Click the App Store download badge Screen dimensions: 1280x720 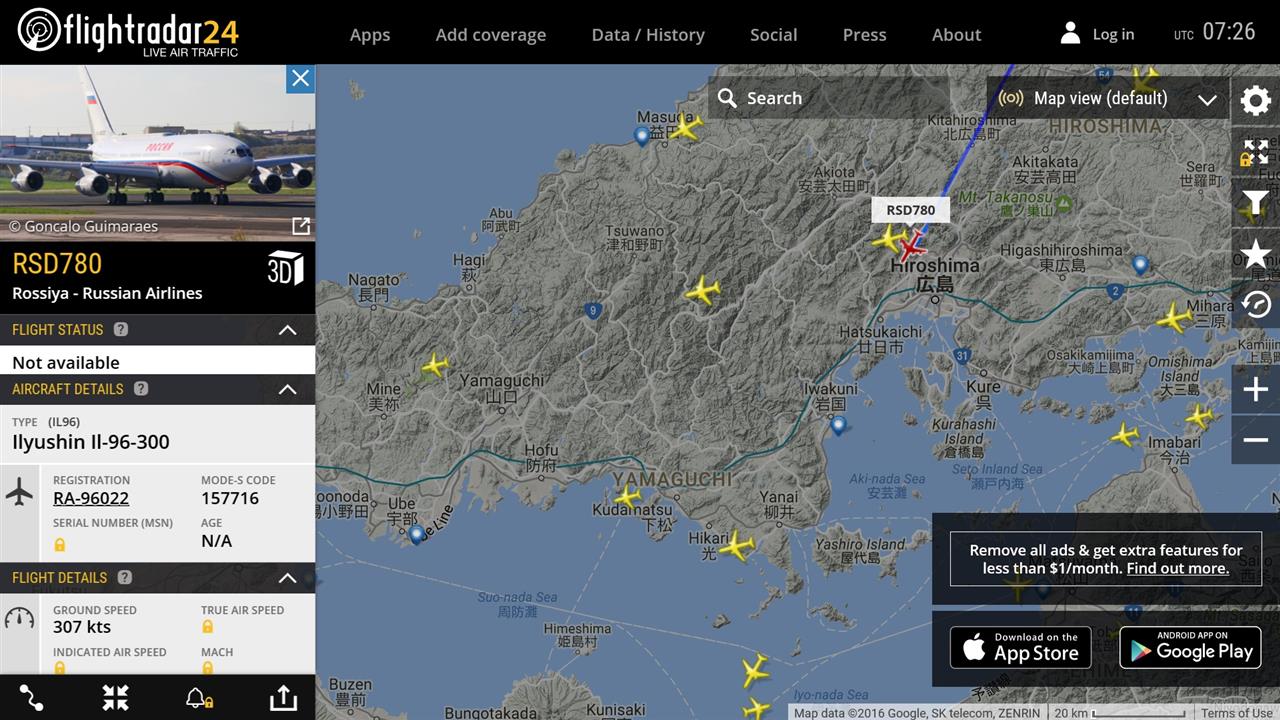pos(1021,648)
